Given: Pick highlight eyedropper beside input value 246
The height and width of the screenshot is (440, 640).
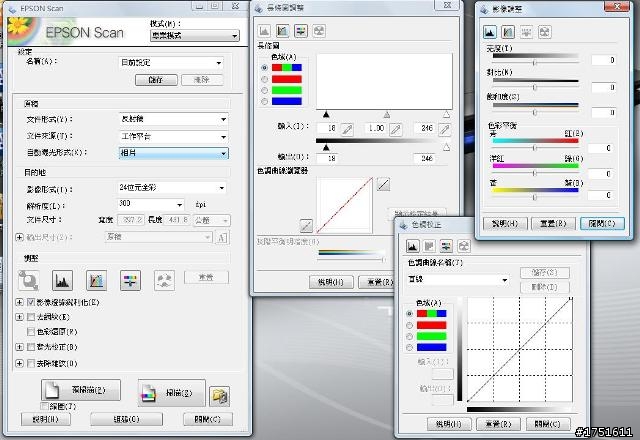Looking at the screenshot, I should 444,129.
